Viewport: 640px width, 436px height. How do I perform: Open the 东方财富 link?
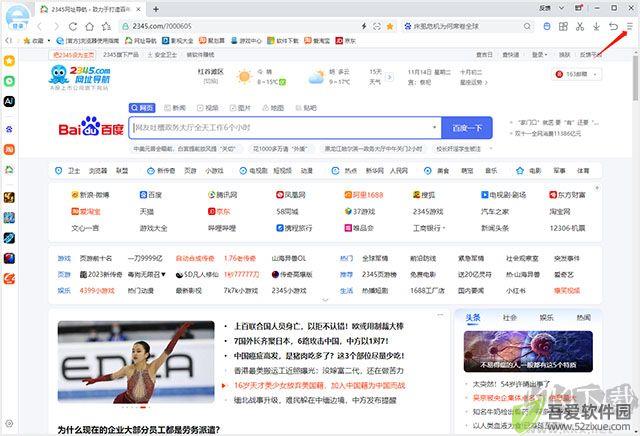point(567,195)
